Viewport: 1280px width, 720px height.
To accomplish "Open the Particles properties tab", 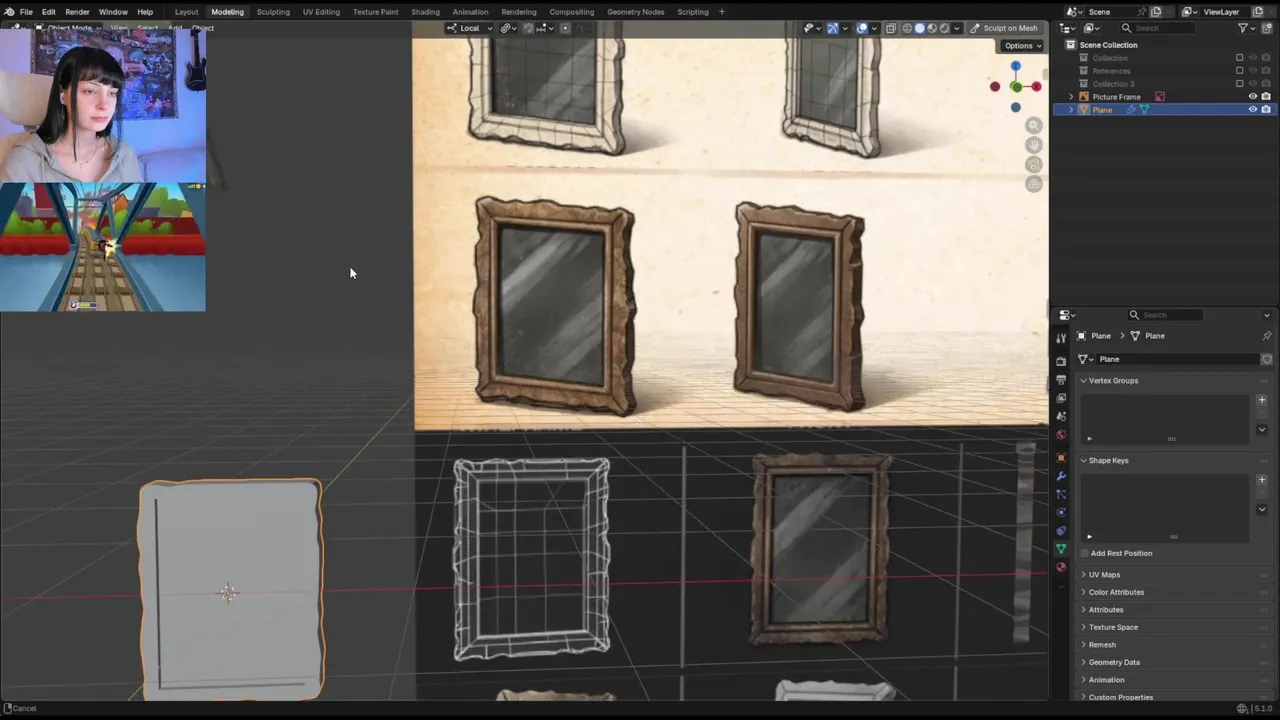I will (x=1061, y=494).
